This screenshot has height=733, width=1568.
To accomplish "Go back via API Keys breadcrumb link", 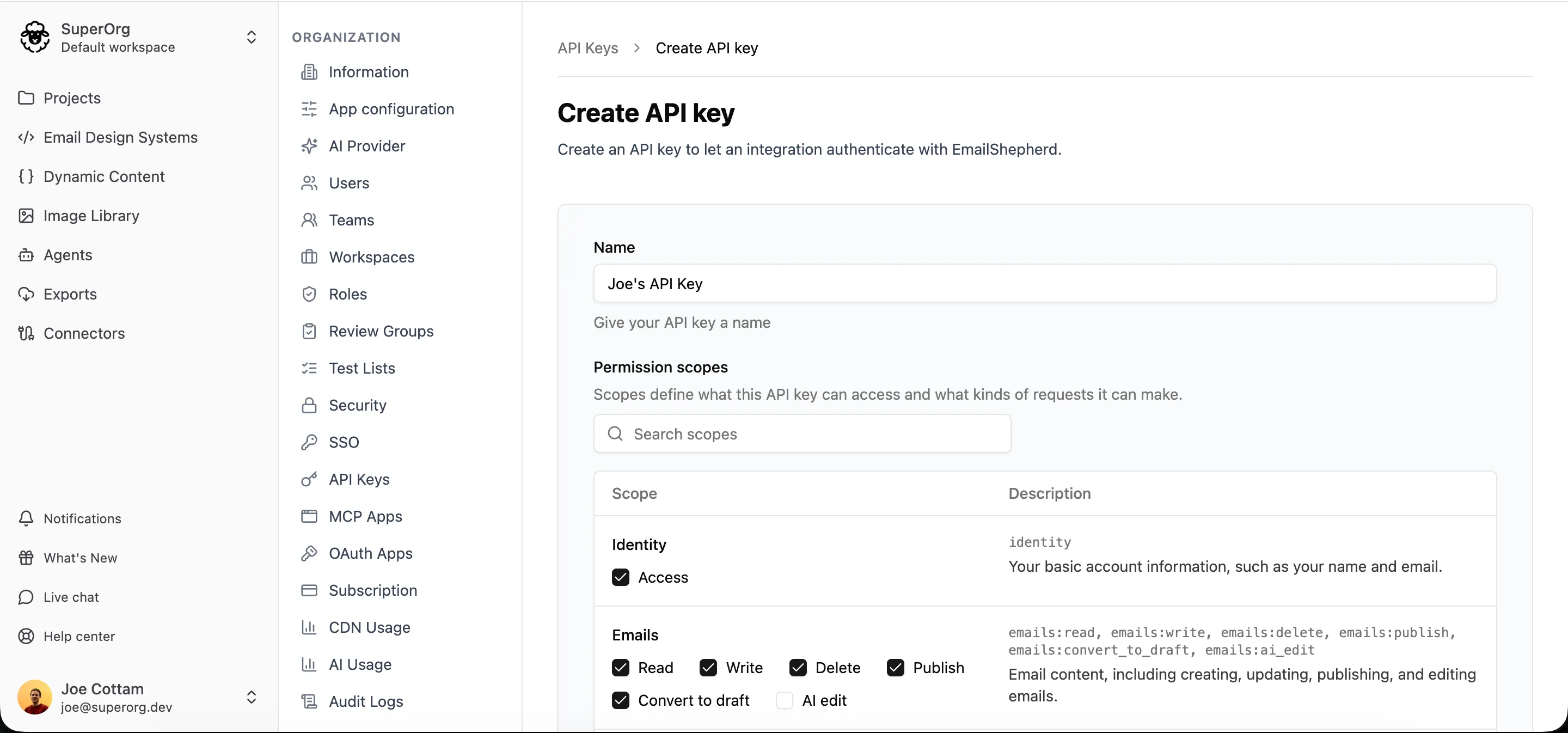I will click(x=588, y=48).
